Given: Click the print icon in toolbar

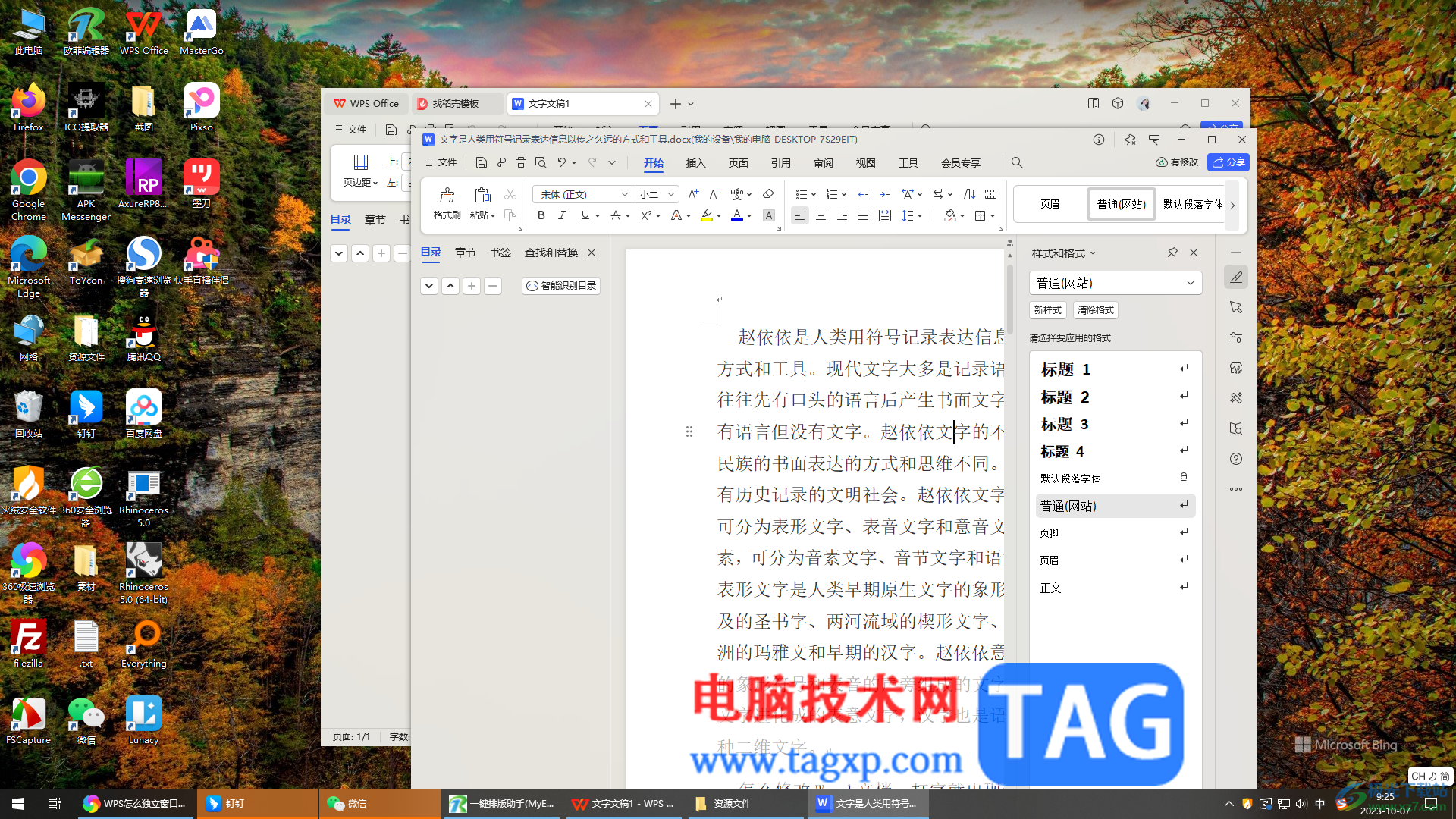Looking at the screenshot, I should [x=520, y=162].
